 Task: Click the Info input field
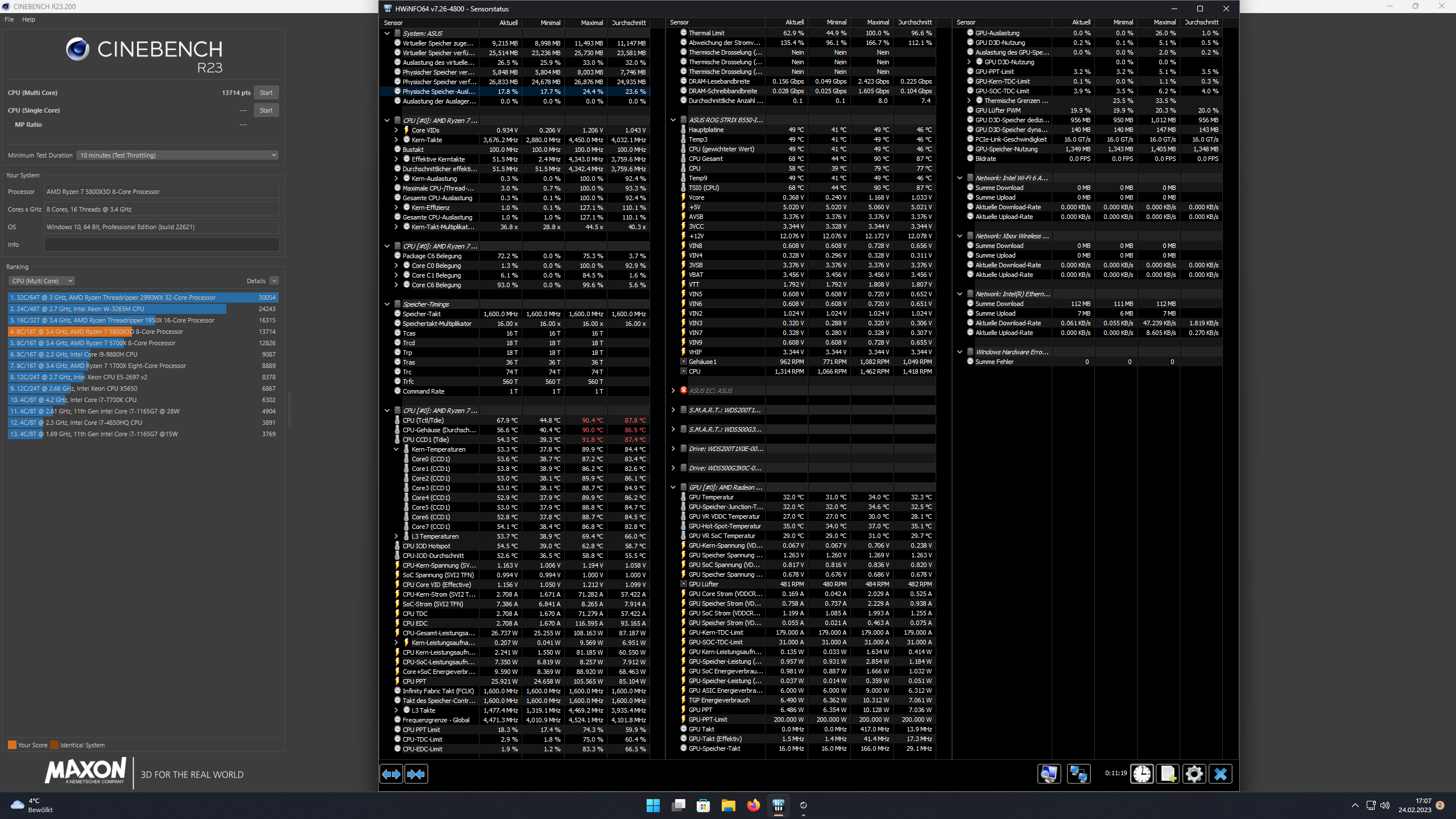pos(162,245)
